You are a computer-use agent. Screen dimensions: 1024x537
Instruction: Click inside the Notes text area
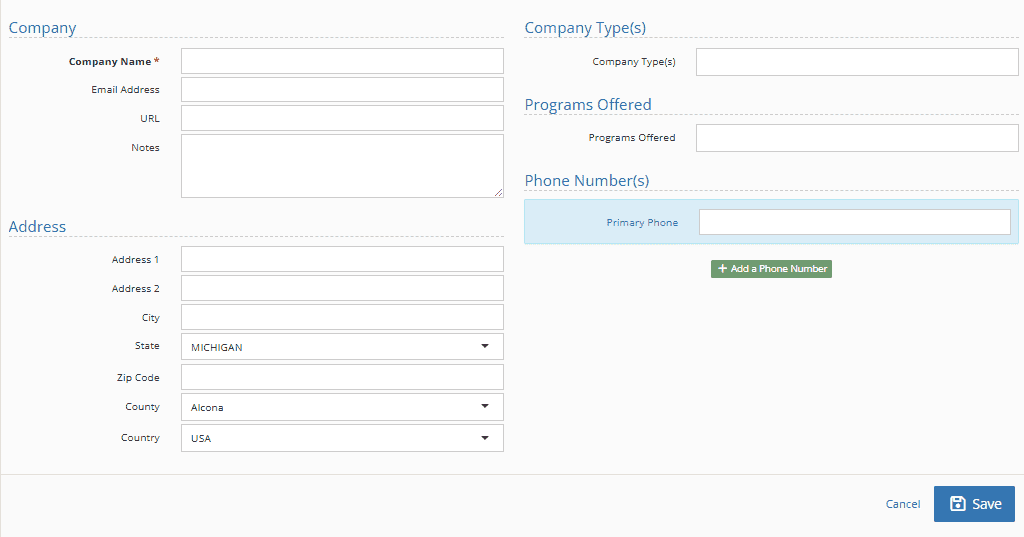pos(342,165)
